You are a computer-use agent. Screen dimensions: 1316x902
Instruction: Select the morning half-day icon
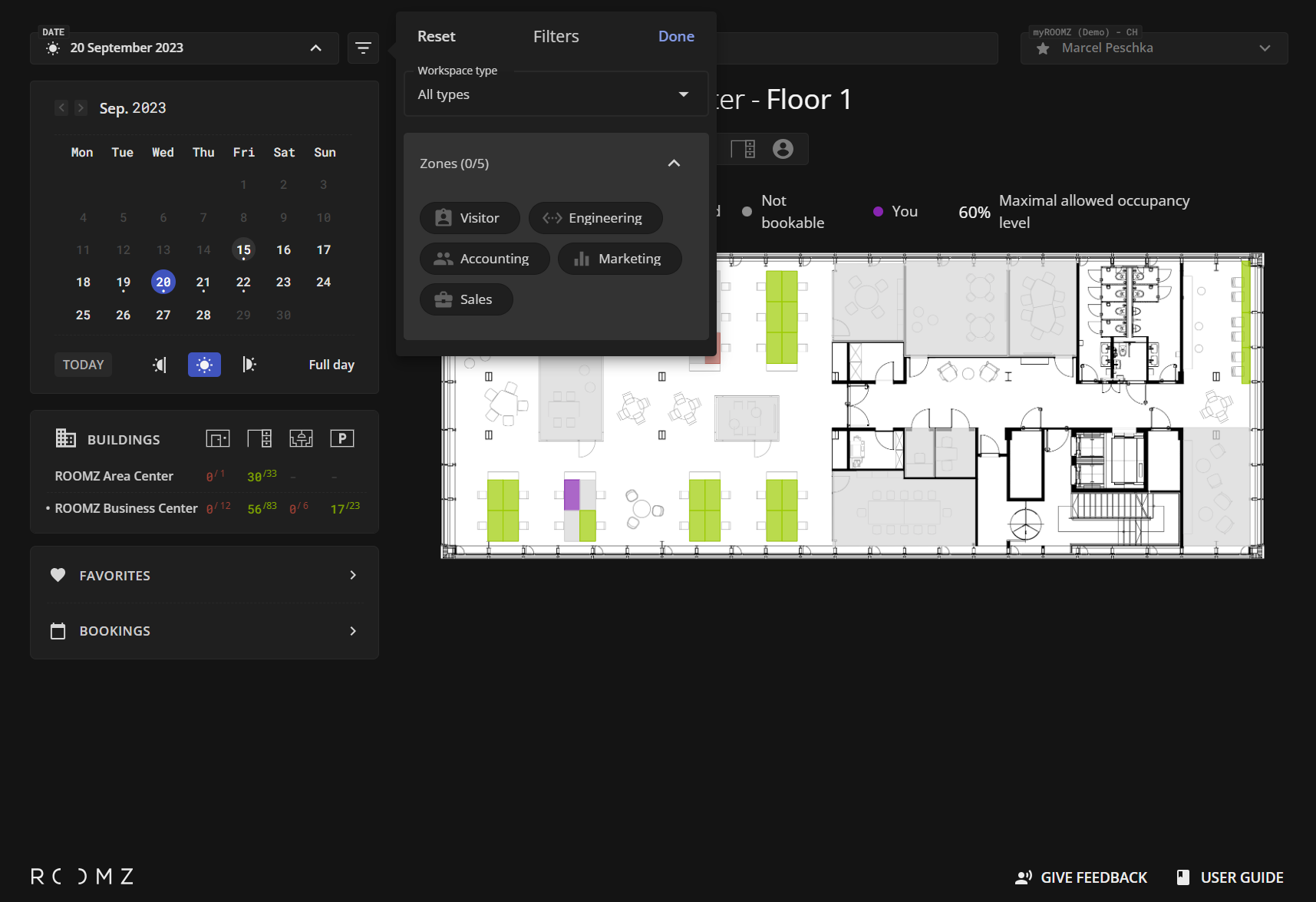(x=160, y=365)
